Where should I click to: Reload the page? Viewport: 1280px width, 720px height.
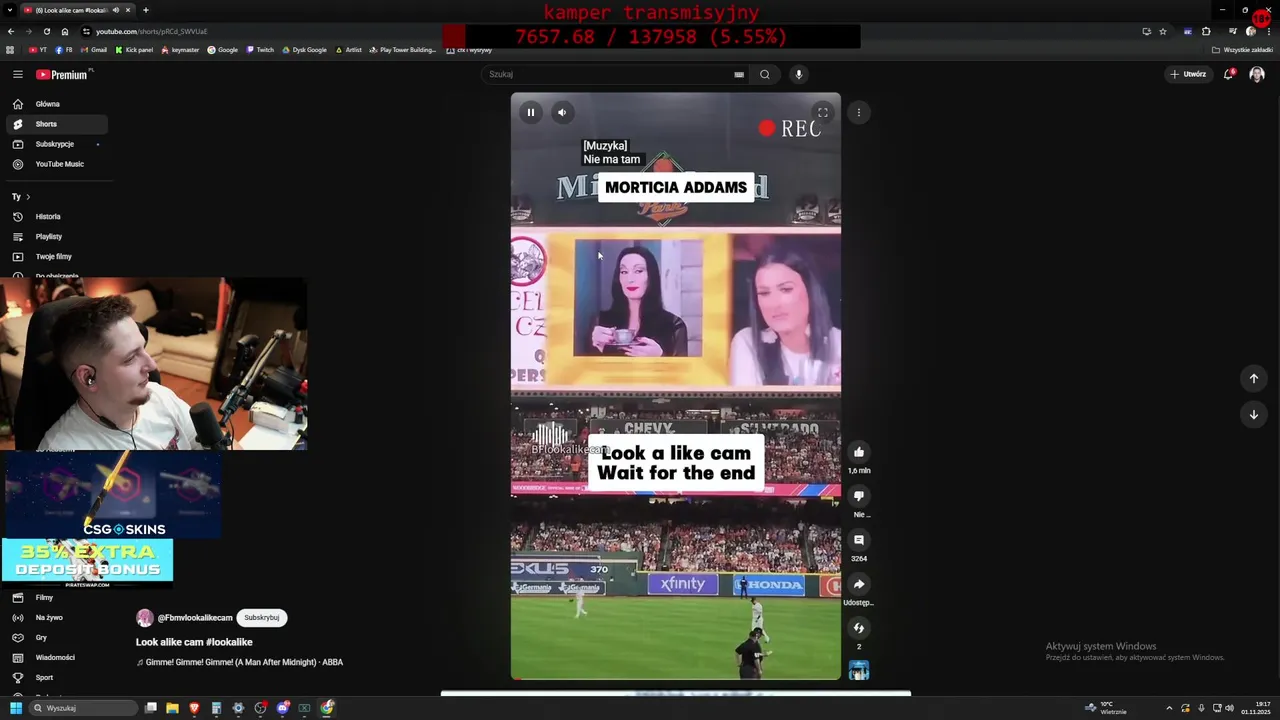click(x=46, y=31)
